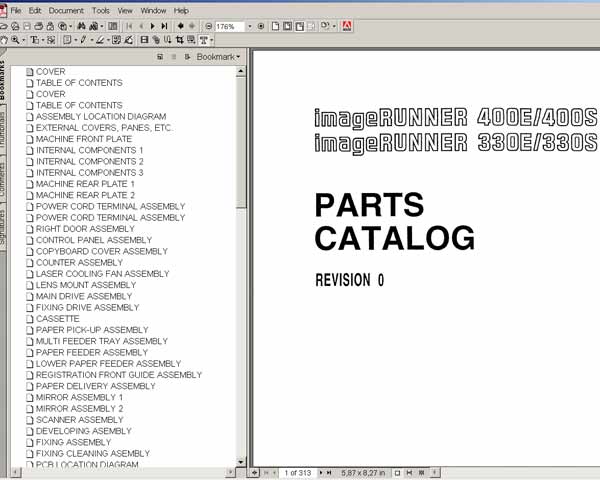This screenshot has height=480, width=600.
Task: Toggle navigation pane button in status bar
Action: coord(254,473)
